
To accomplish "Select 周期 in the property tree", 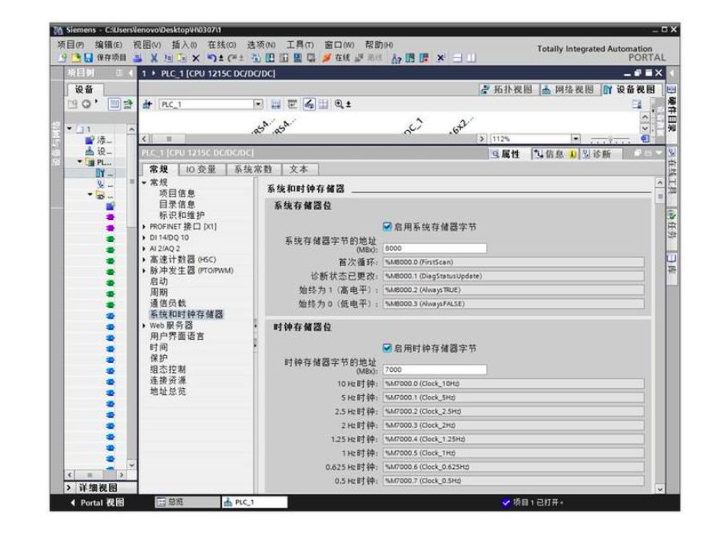I will click(x=159, y=292).
